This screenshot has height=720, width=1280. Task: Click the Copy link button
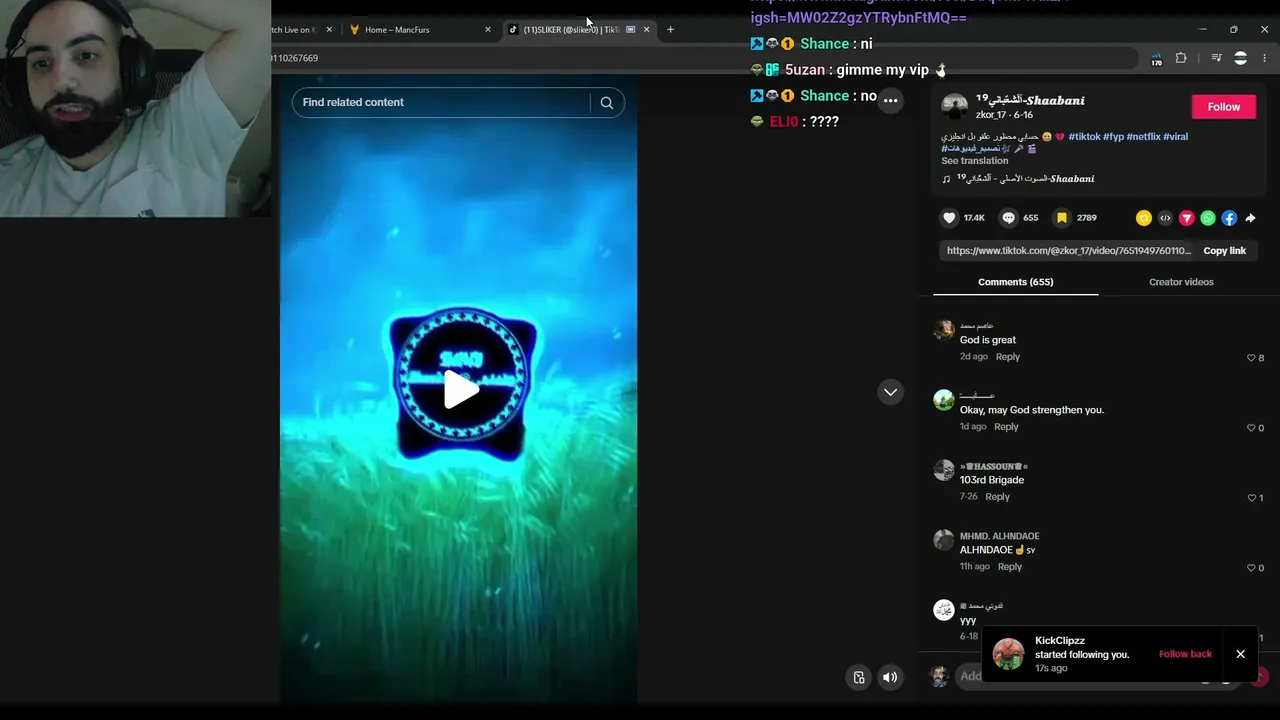1224,251
